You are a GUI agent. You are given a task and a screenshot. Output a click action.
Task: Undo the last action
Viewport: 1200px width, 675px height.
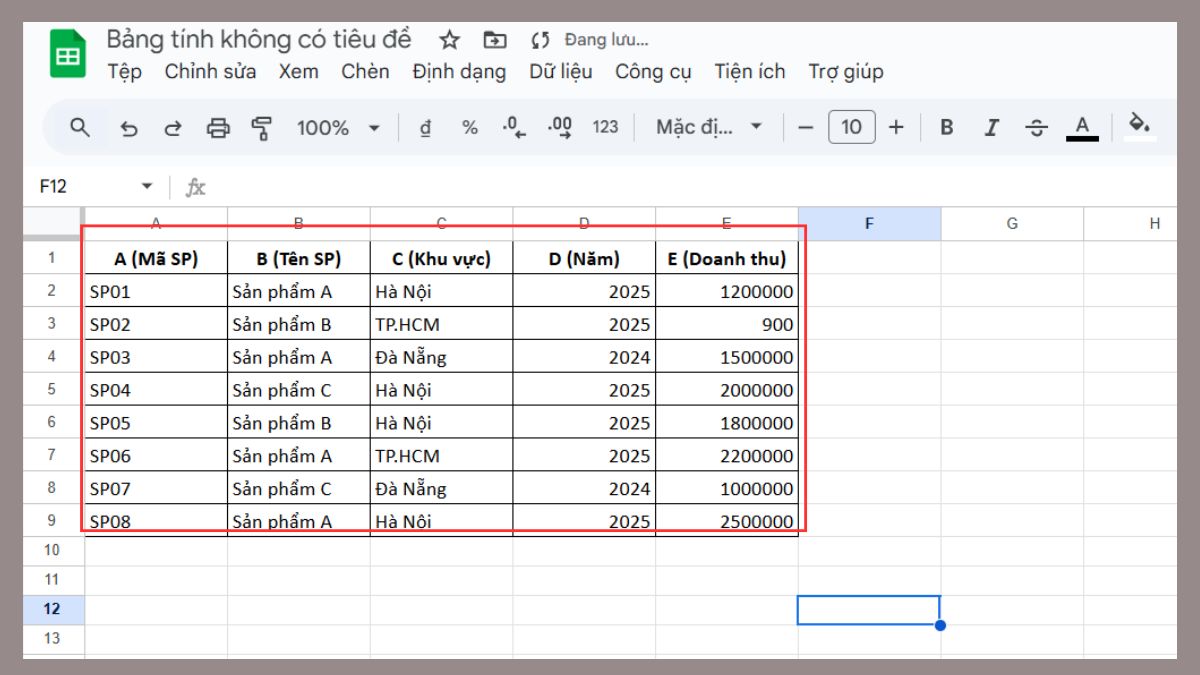[x=128, y=128]
